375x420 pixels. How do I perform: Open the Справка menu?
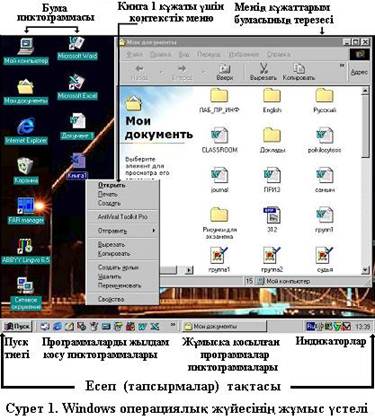(278, 54)
